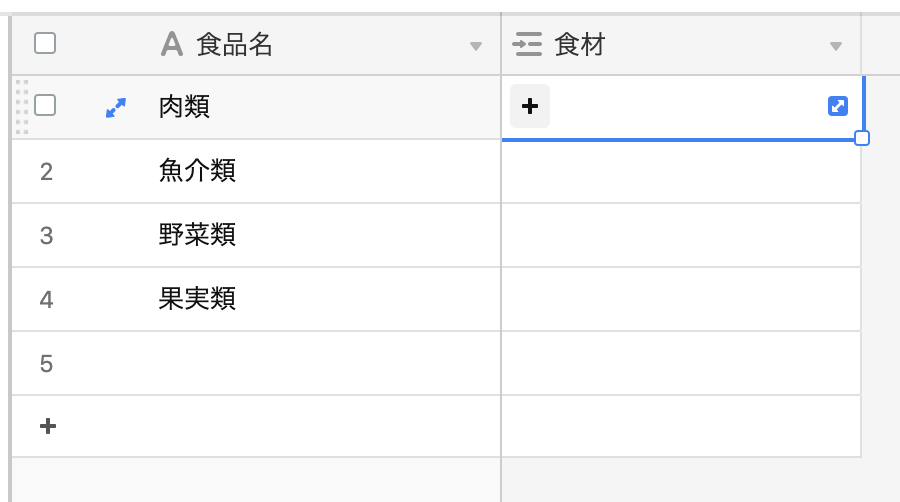This screenshot has height=502, width=900.
Task: Click the drag handle dots on the 肉類 row
Action: pyautogui.click(x=22, y=106)
